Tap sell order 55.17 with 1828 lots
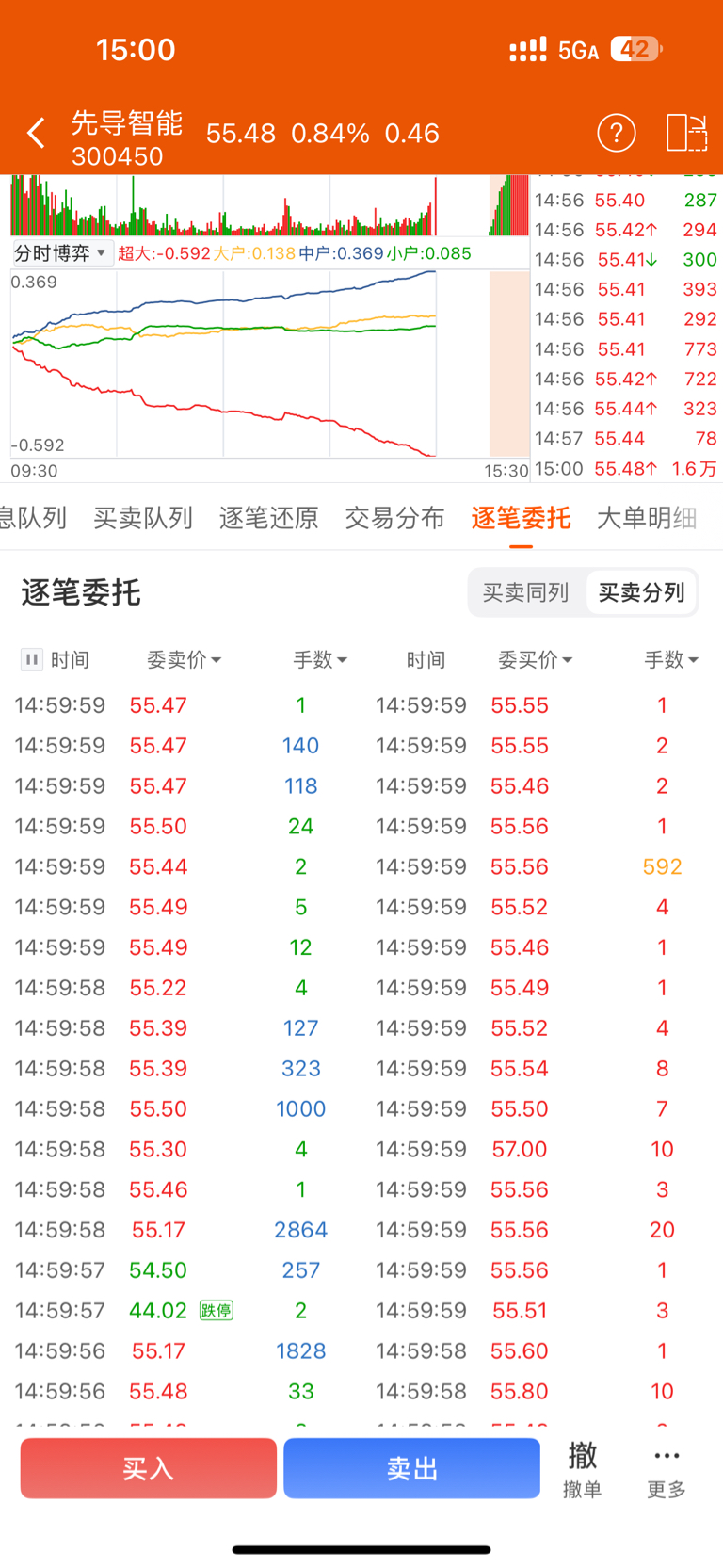The image size is (723, 1568). (182, 1350)
